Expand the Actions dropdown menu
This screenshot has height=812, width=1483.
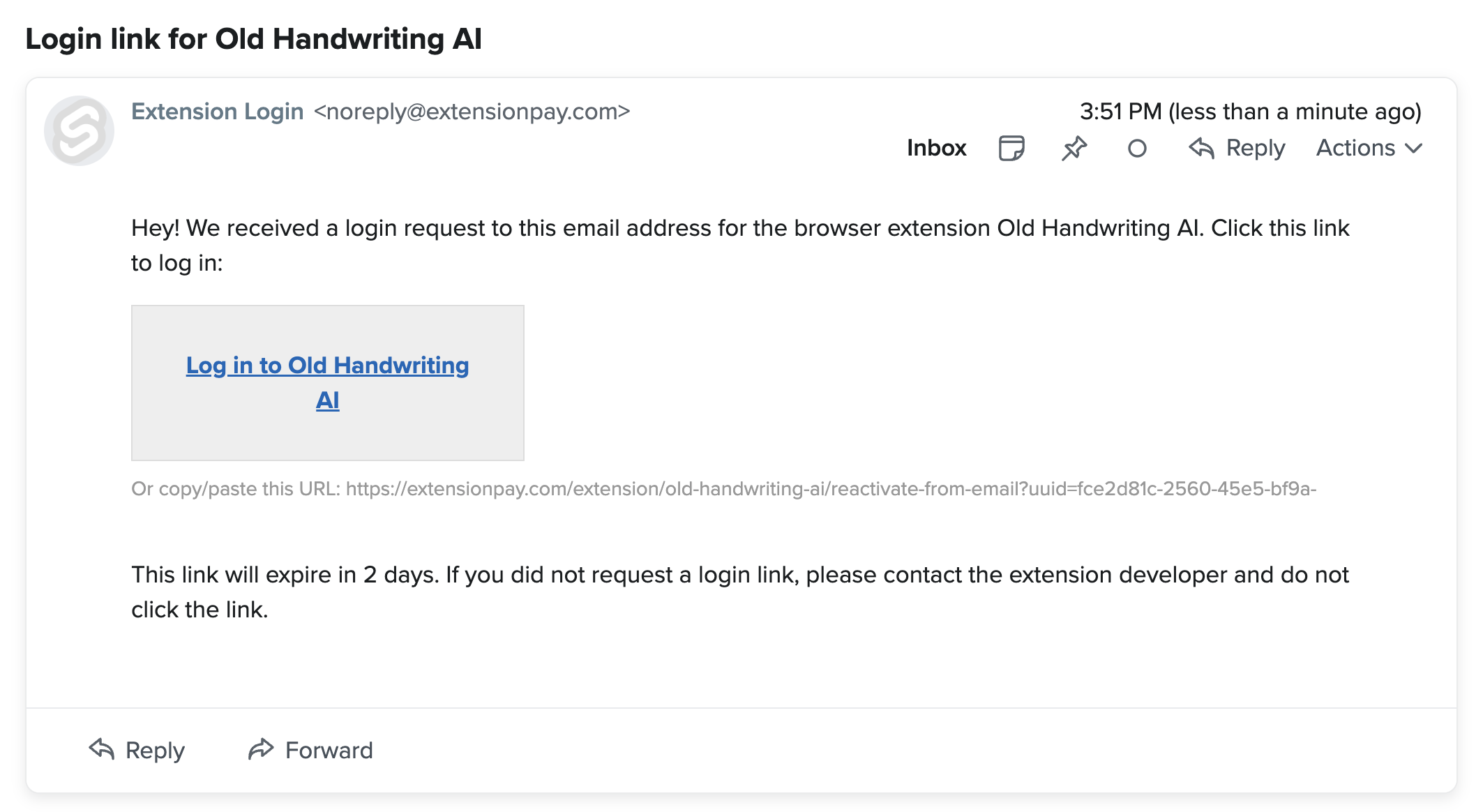tap(1369, 148)
